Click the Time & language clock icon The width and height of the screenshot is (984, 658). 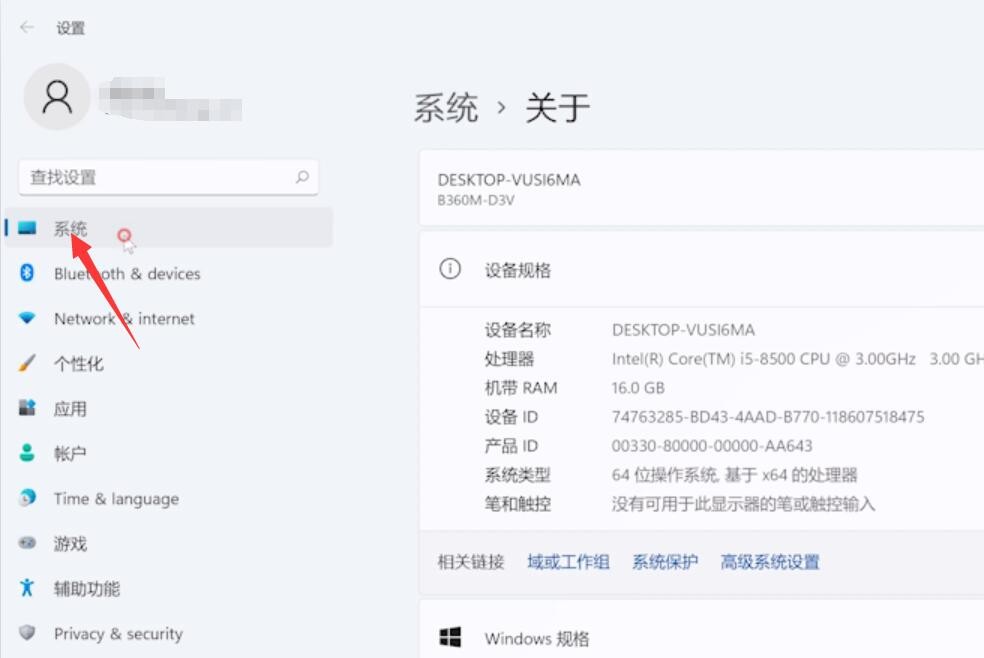pyautogui.click(x=27, y=498)
